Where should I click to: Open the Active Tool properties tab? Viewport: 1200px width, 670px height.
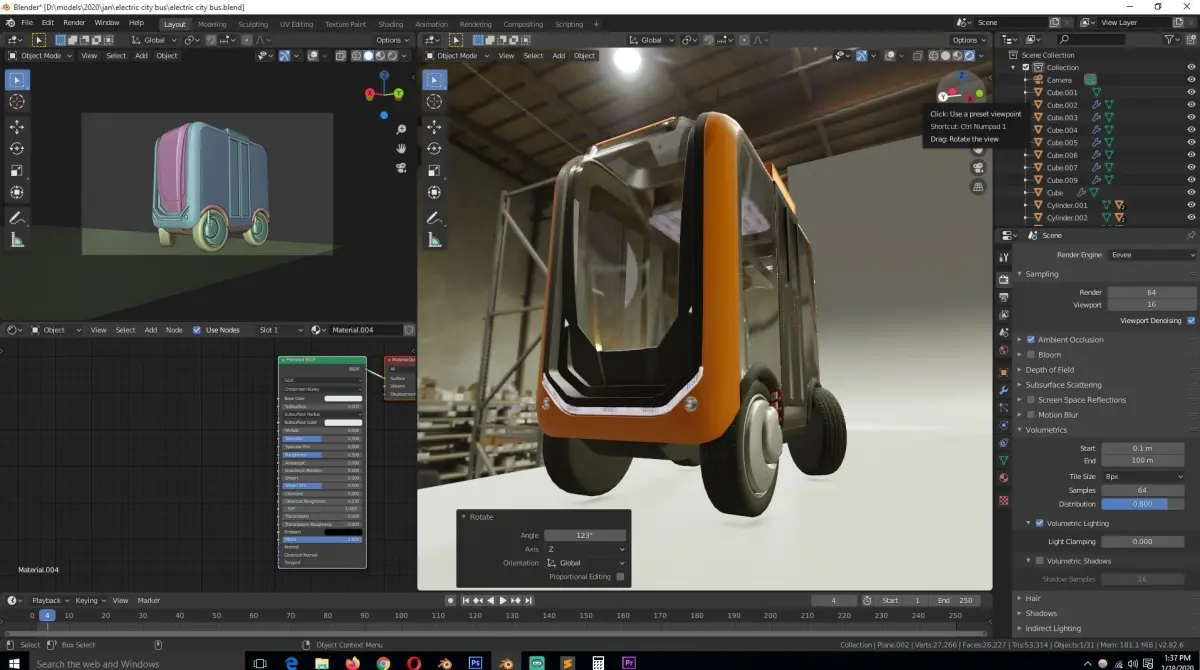pos(1003,257)
